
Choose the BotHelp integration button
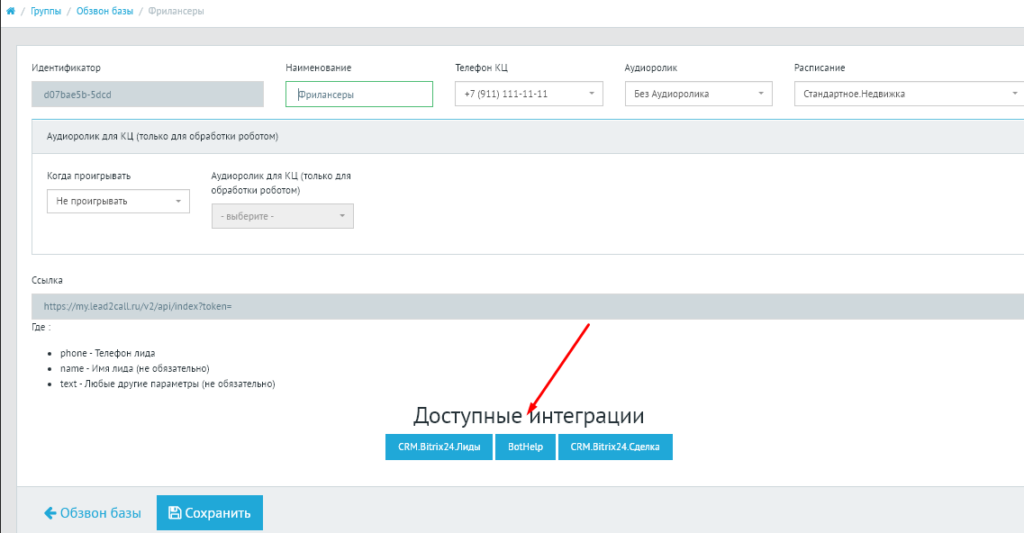(x=526, y=447)
